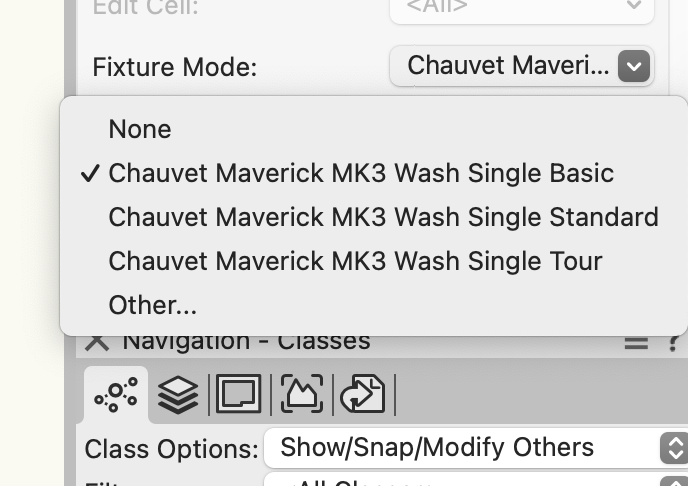The height and width of the screenshot is (486, 688).
Task: Select Chauvet Maverick MK3 Wash Single Tour
Action: [x=355, y=261]
